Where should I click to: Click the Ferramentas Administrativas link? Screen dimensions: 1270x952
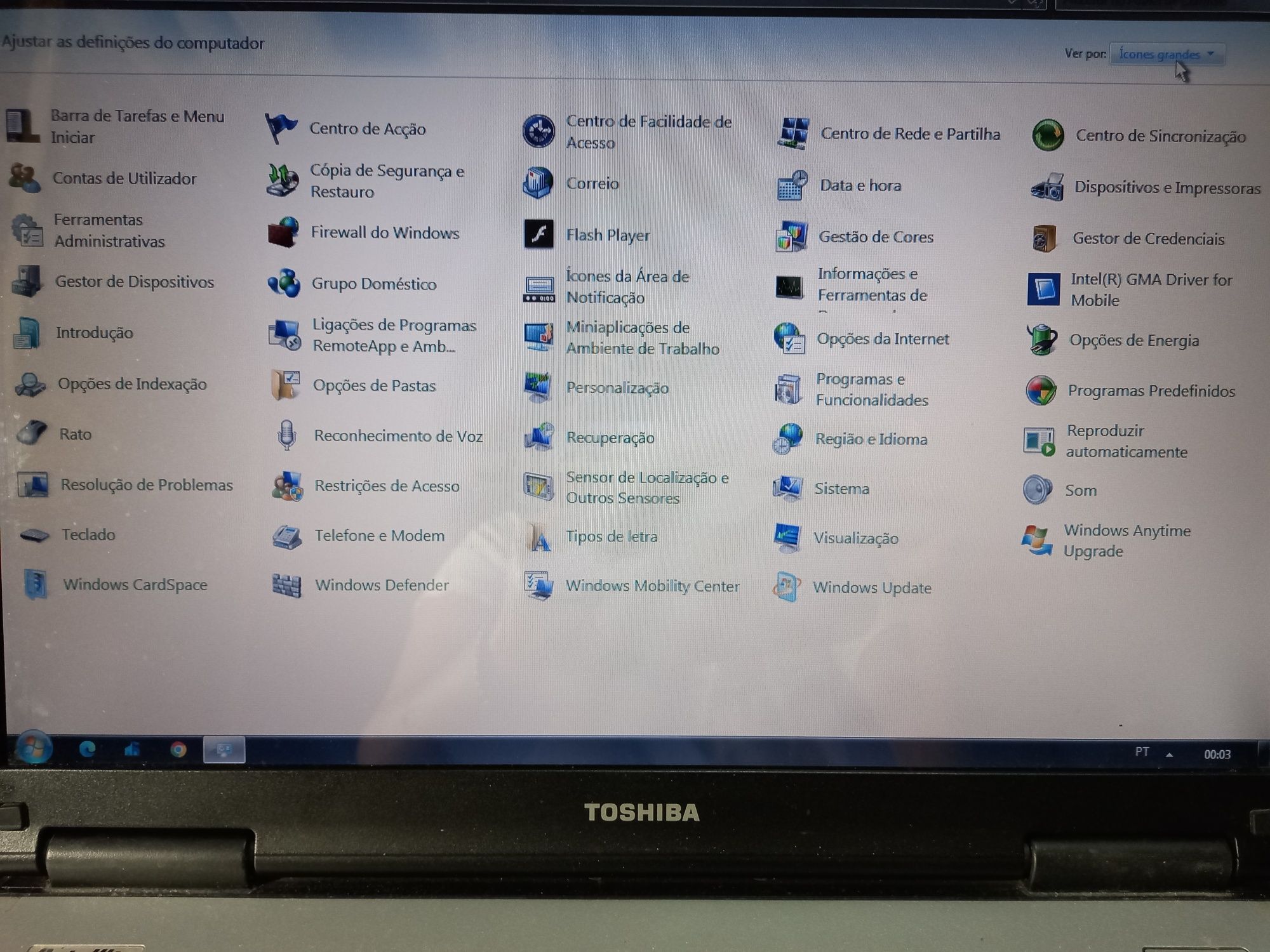(109, 230)
